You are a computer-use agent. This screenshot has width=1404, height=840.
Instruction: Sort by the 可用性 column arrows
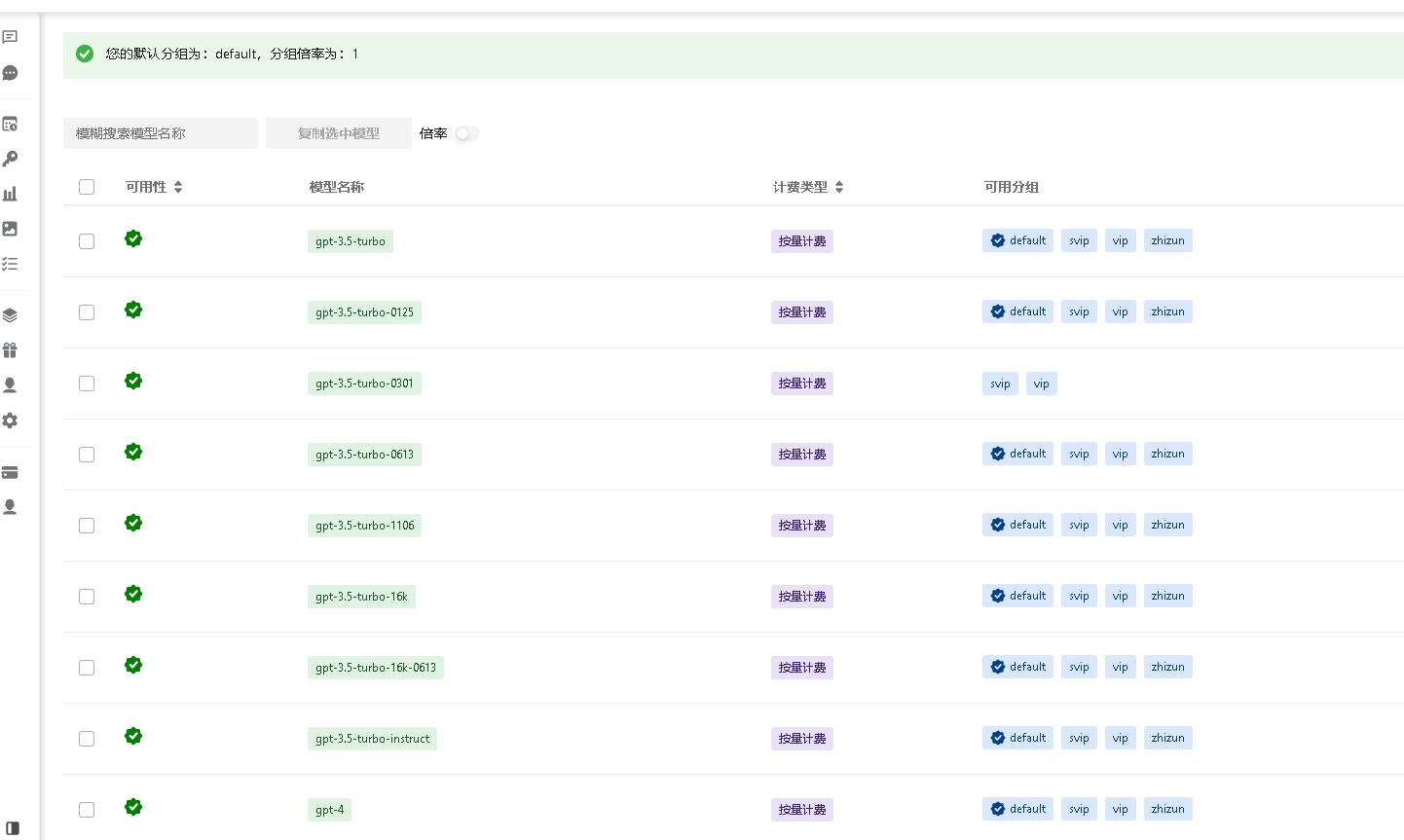click(x=178, y=187)
